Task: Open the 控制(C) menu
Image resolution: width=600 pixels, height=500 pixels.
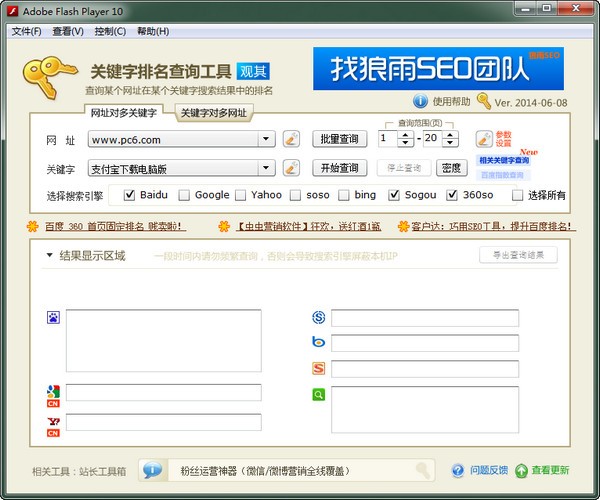Action: [x=110, y=31]
